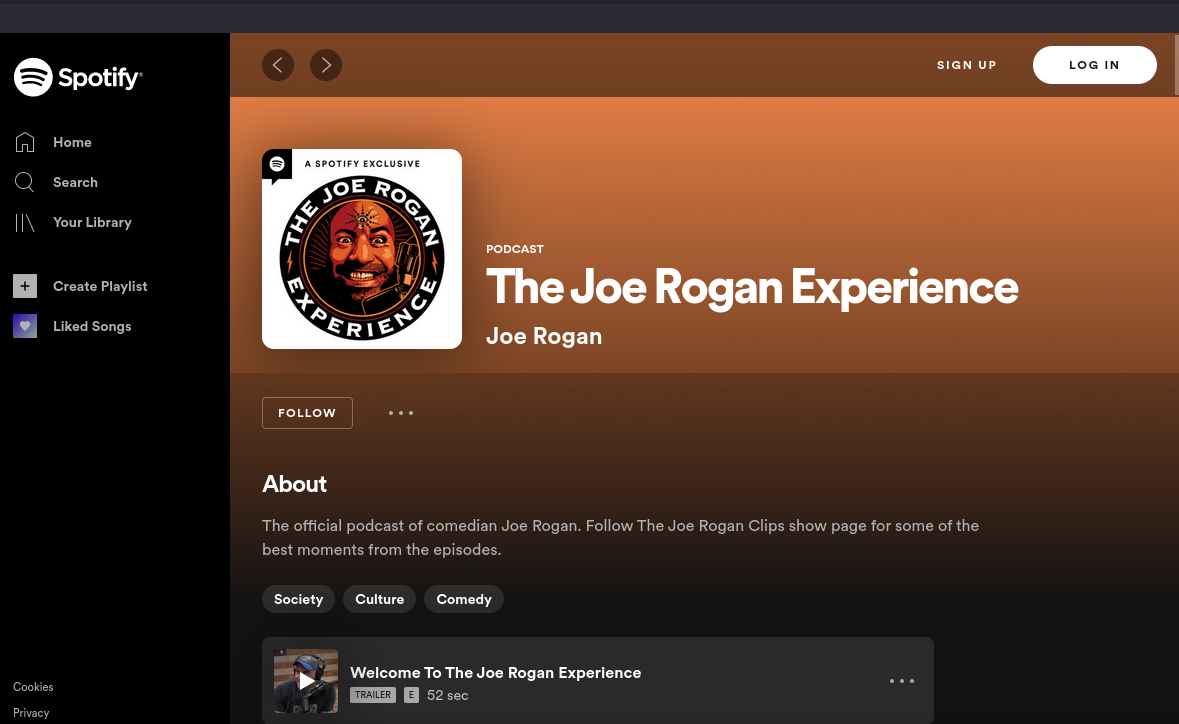1179x724 pixels.
Task: Click the explicit E badge on trailer
Action: pyautogui.click(x=411, y=695)
